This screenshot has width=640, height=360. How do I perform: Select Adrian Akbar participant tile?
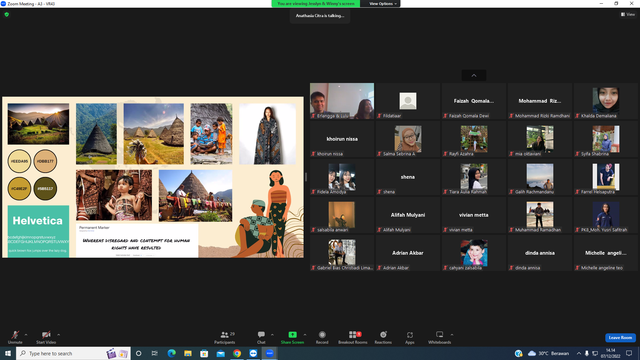pyautogui.click(x=408, y=253)
